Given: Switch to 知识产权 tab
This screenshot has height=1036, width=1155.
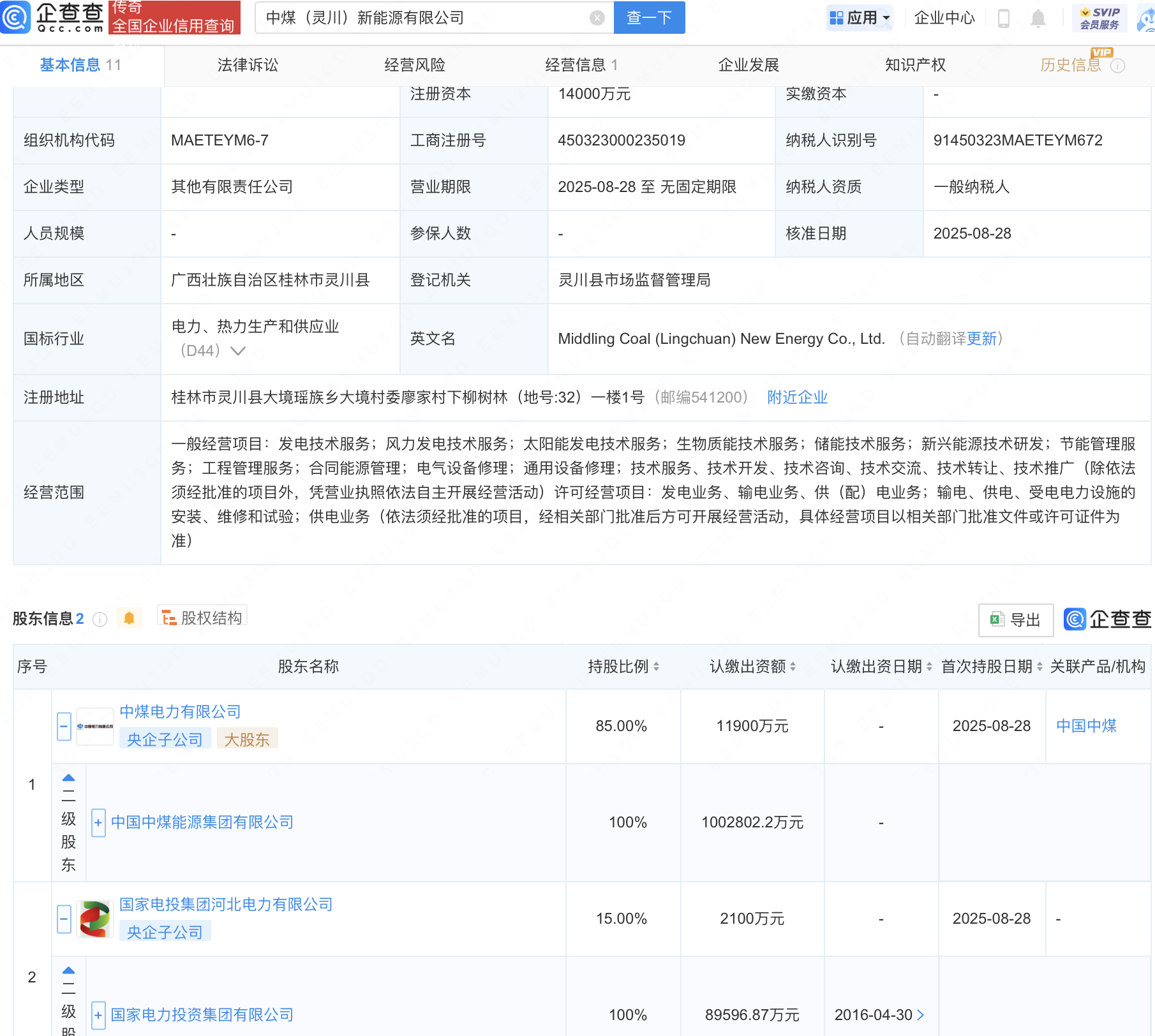Looking at the screenshot, I should coord(915,65).
